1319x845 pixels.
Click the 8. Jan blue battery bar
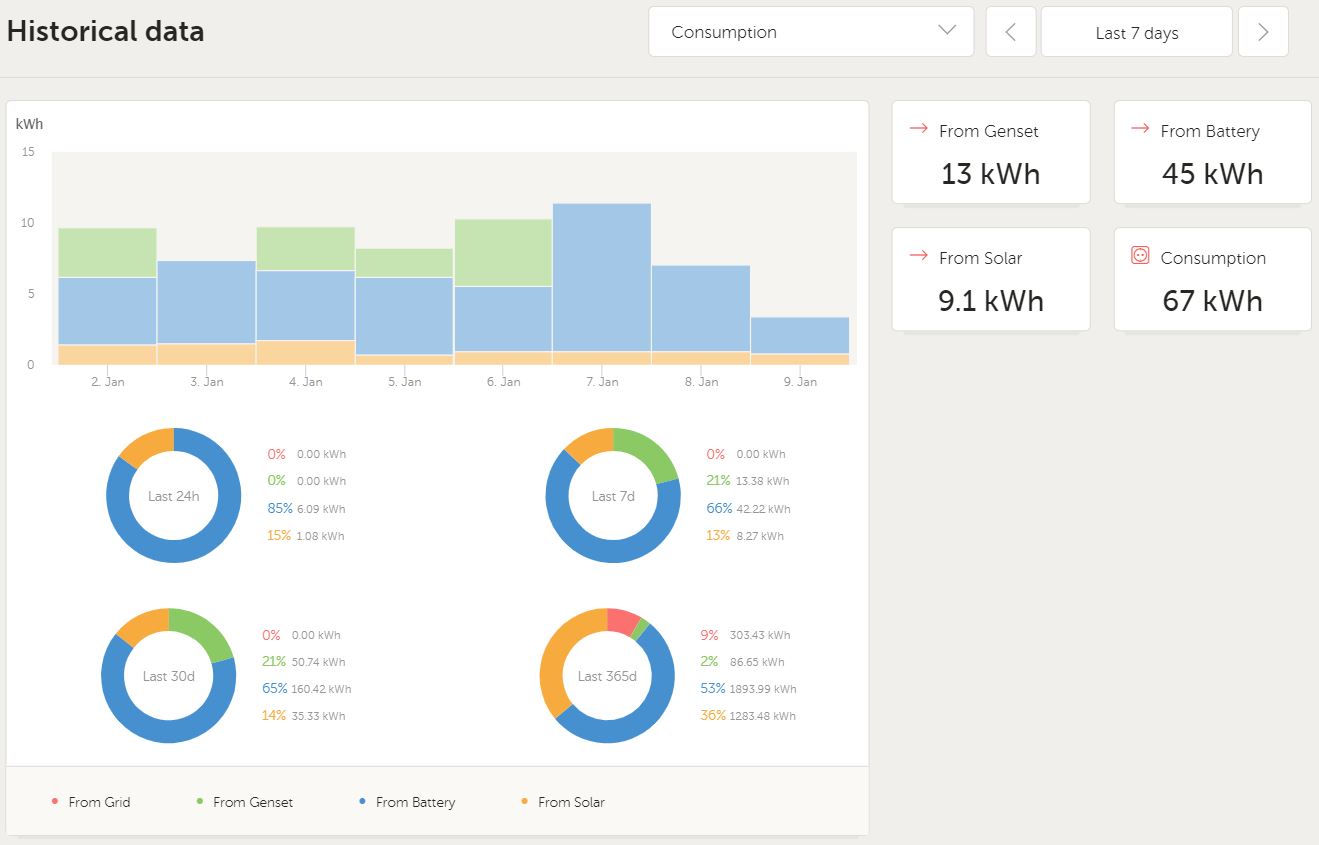pos(701,308)
